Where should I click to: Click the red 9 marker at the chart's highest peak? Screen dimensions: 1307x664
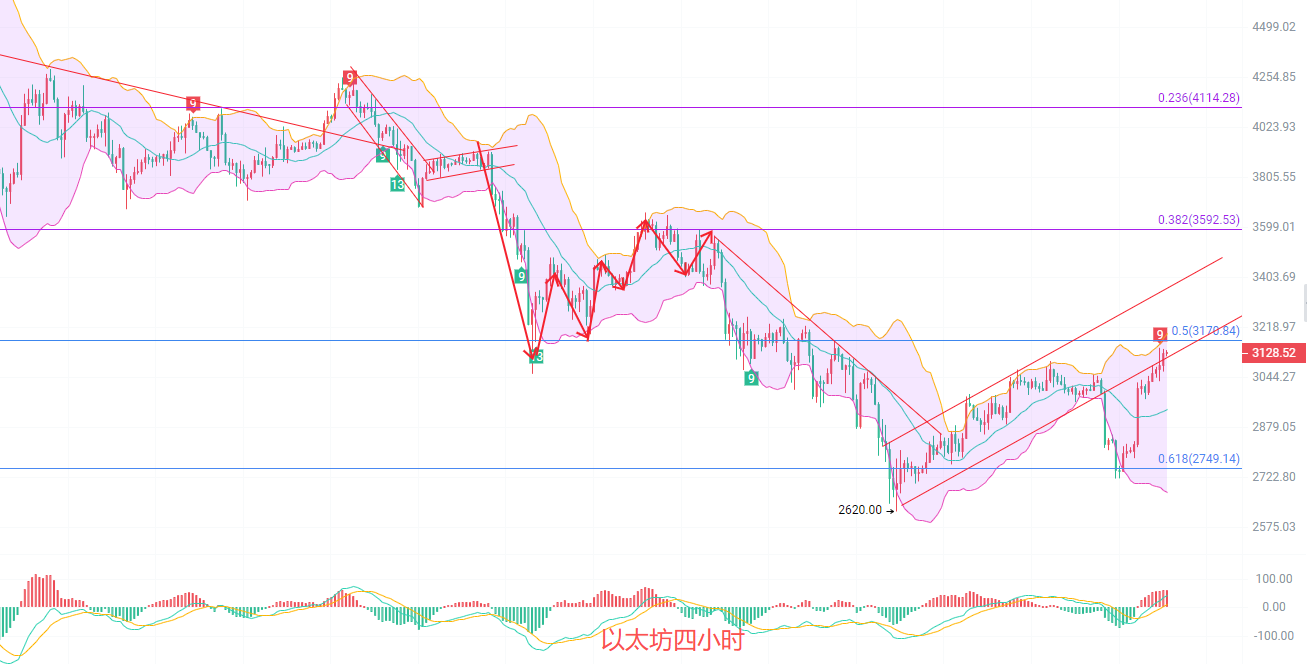pos(349,77)
